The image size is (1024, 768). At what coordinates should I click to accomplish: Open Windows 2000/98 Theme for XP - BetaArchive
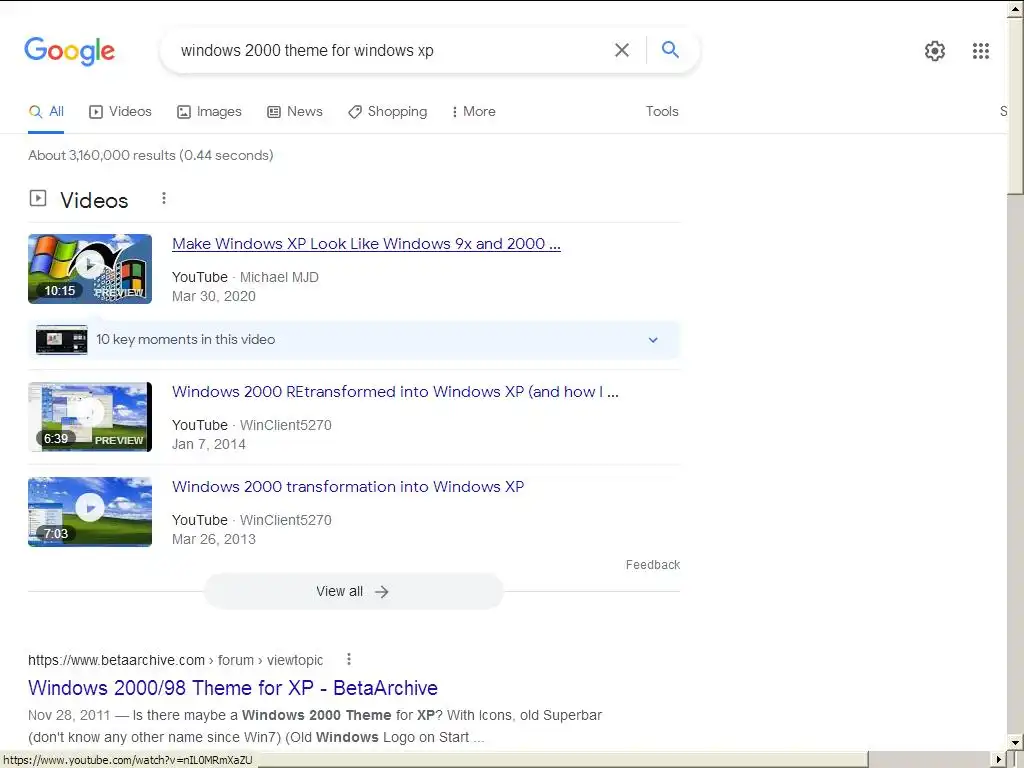[232, 688]
